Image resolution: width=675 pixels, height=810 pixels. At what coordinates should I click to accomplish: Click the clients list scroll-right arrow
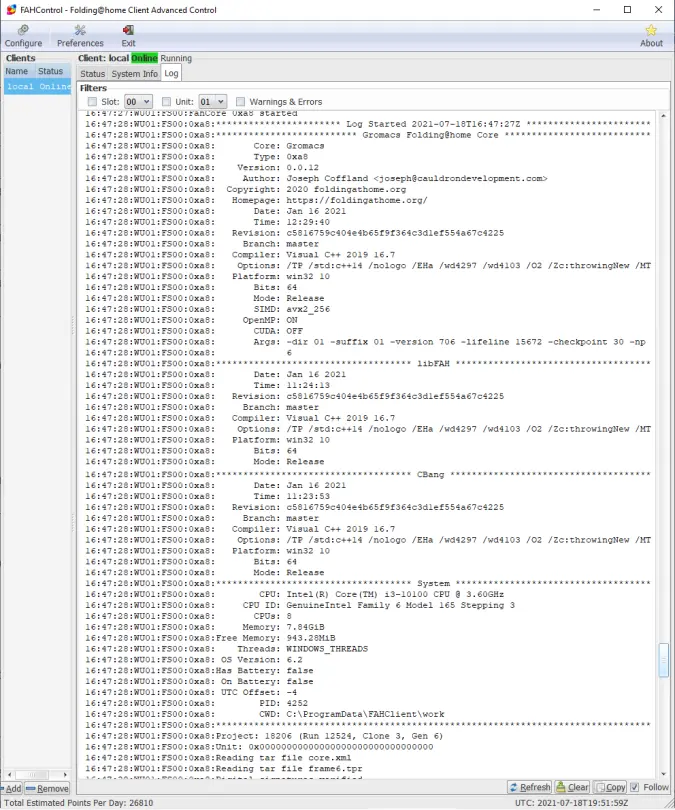[65, 774]
